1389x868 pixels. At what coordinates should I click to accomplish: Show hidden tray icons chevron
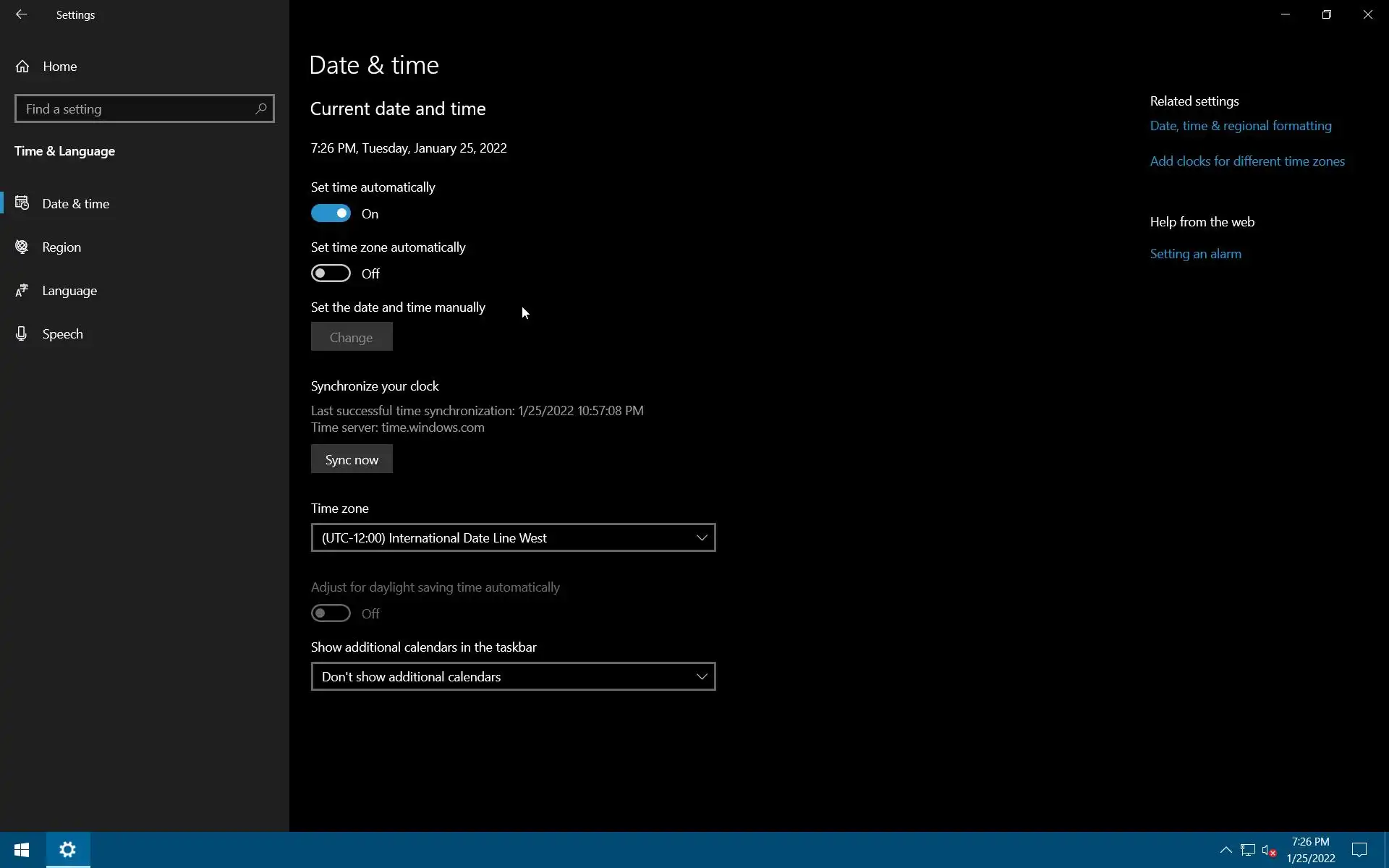pos(1226,851)
